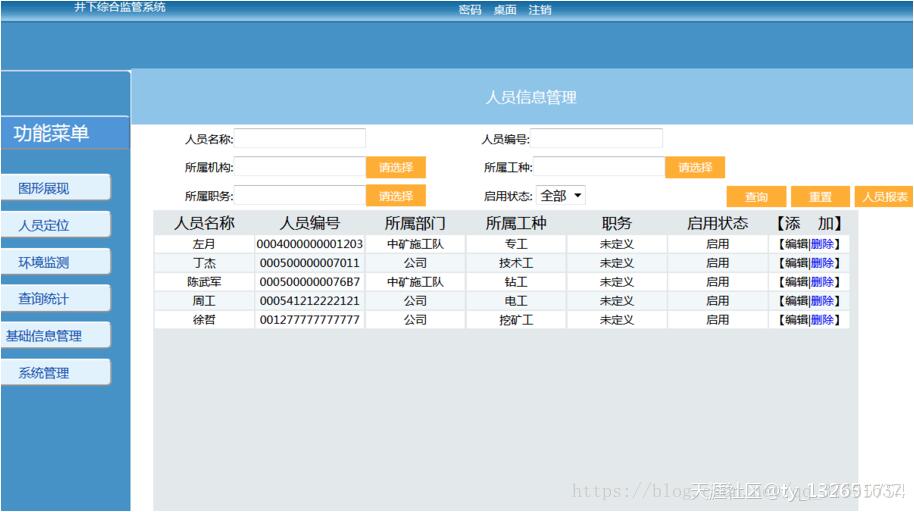Open the 环境监测 menu item
The image size is (914, 512).
55,262
